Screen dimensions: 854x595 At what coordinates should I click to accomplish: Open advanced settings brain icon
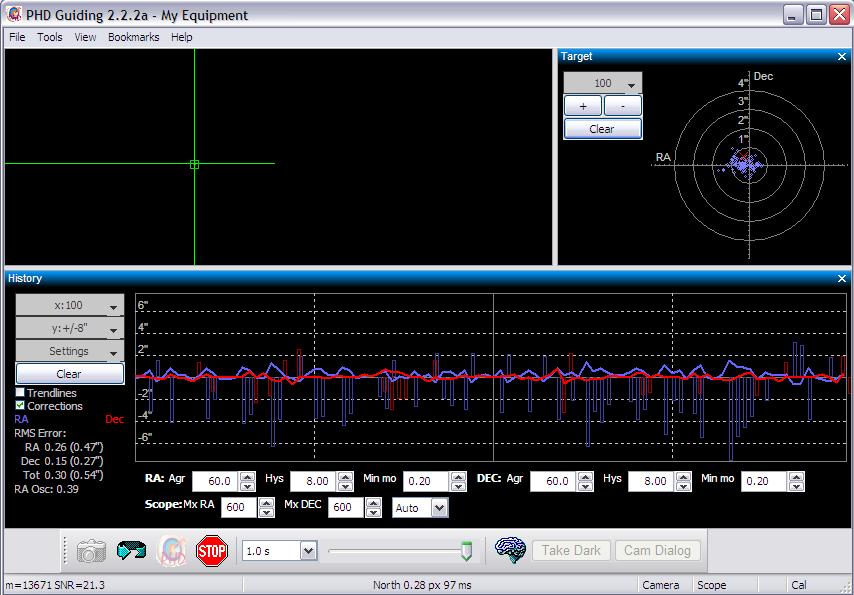[510, 550]
